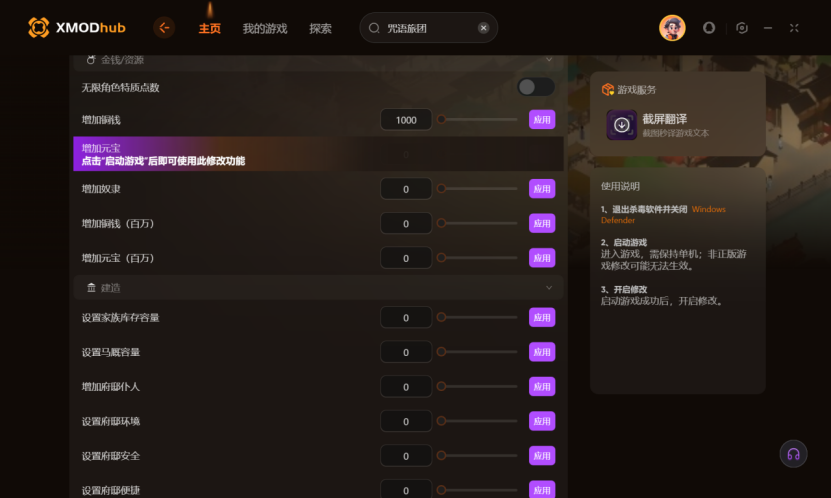This screenshot has width=831, height=498.
Task: Clear the search box with the X icon
Action: [483, 28]
